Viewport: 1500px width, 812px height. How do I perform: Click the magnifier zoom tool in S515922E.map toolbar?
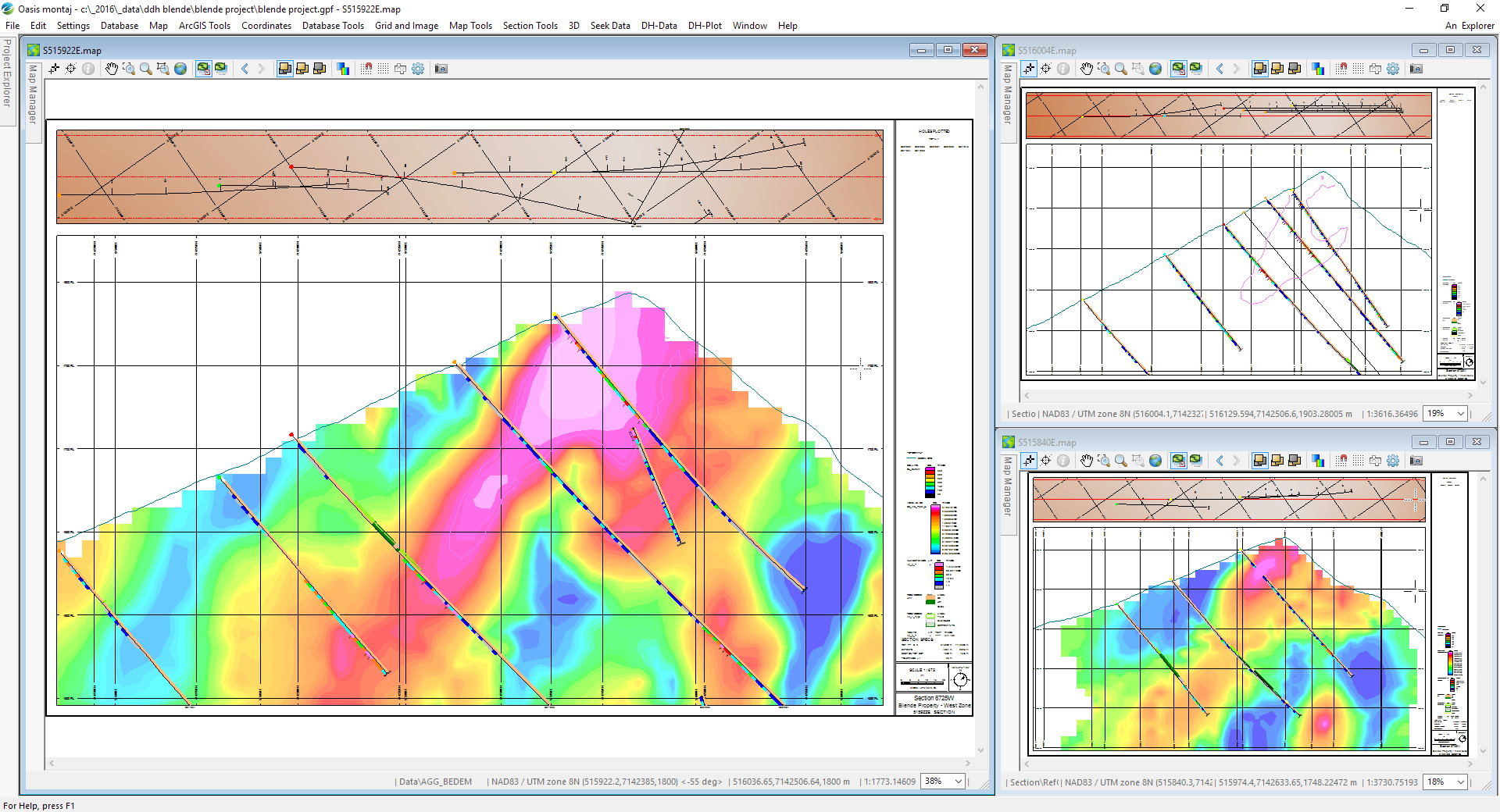point(146,69)
